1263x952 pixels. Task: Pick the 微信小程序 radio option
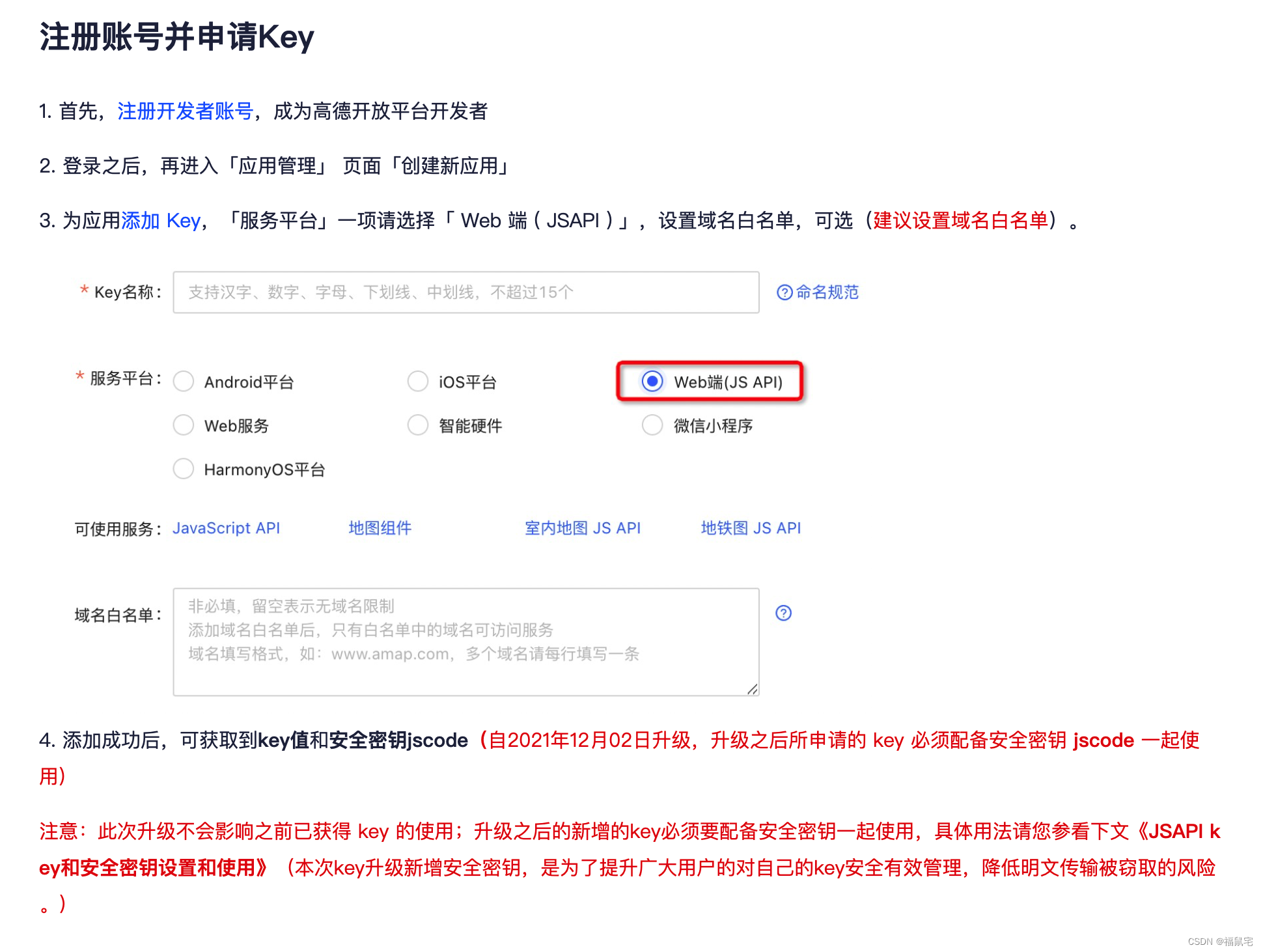652,425
